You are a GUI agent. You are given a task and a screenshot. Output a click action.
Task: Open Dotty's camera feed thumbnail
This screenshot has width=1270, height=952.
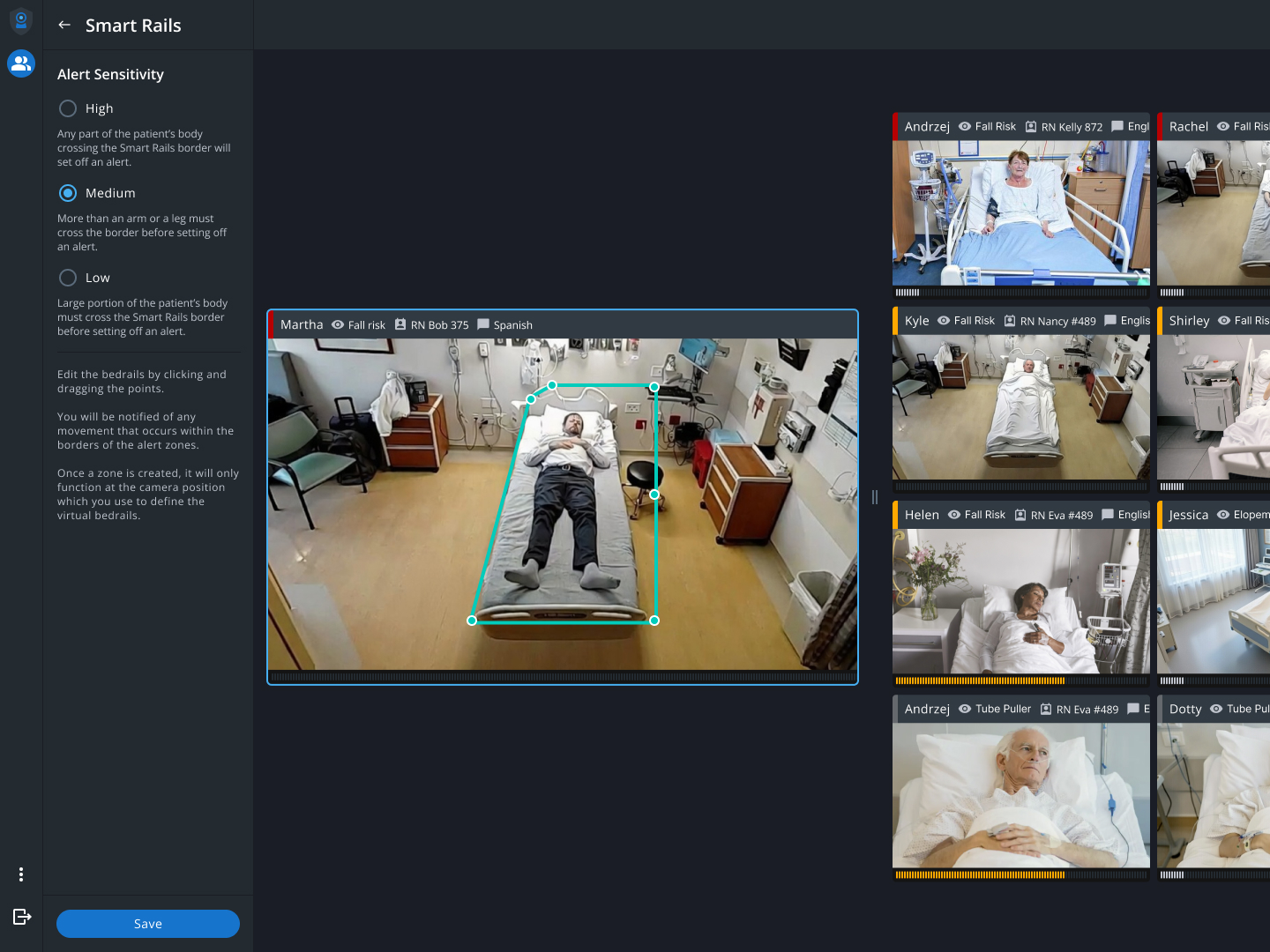[x=1214, y=795]
